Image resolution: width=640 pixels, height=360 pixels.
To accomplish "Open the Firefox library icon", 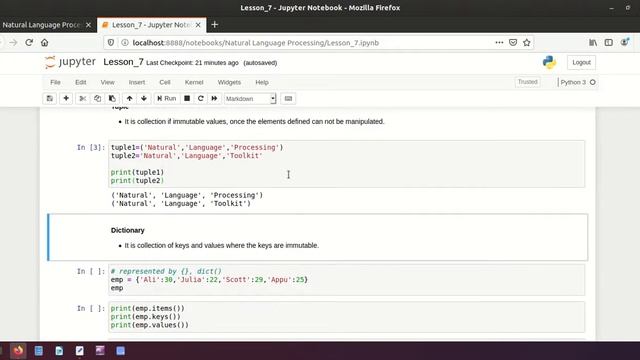I will pyautogui.click(x=593, y=42).
